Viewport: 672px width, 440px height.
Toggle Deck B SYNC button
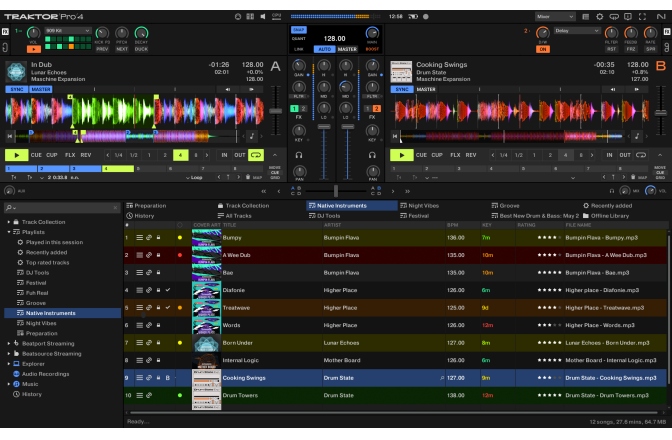point(402,90)
